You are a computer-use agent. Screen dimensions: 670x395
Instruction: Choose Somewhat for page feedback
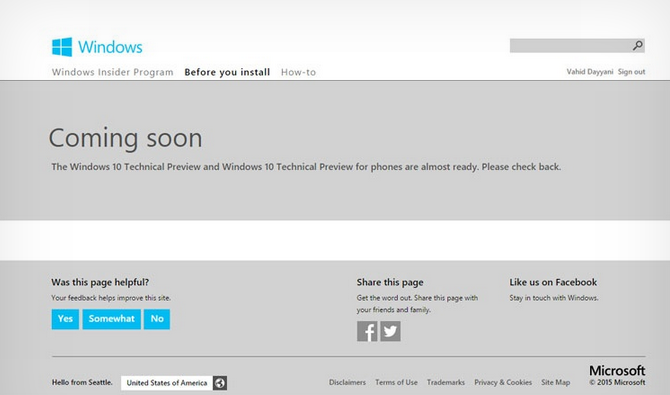coord(112,319)
